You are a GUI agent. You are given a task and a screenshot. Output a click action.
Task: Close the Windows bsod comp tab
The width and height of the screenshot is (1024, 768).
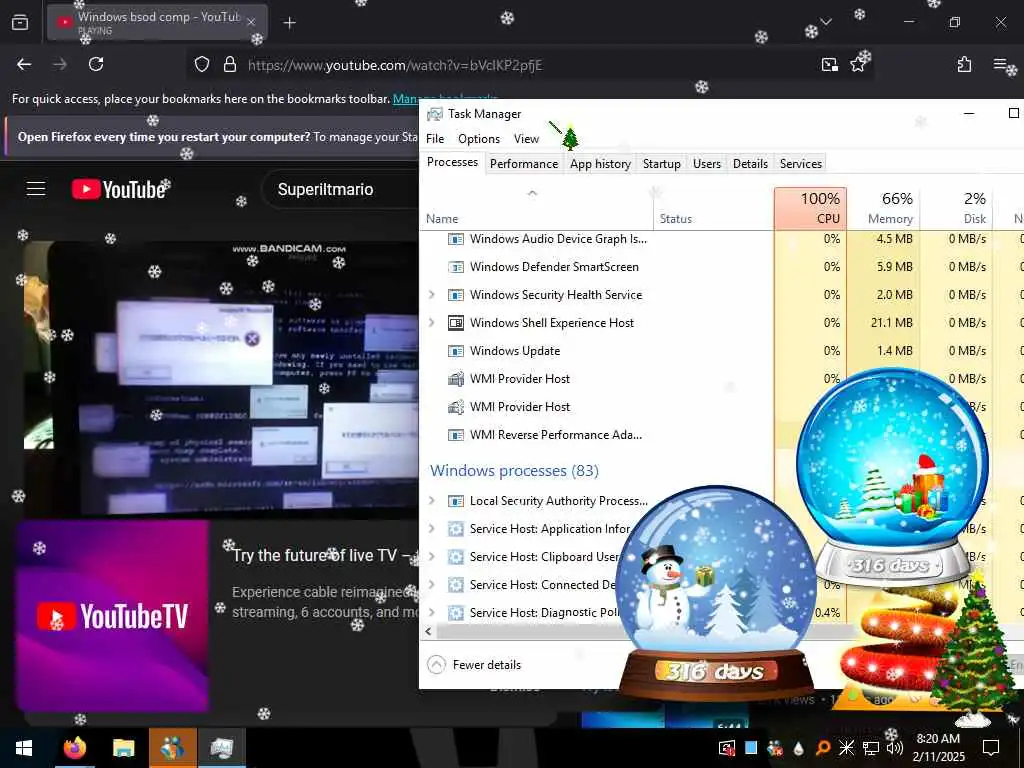(x=251, y=22)
